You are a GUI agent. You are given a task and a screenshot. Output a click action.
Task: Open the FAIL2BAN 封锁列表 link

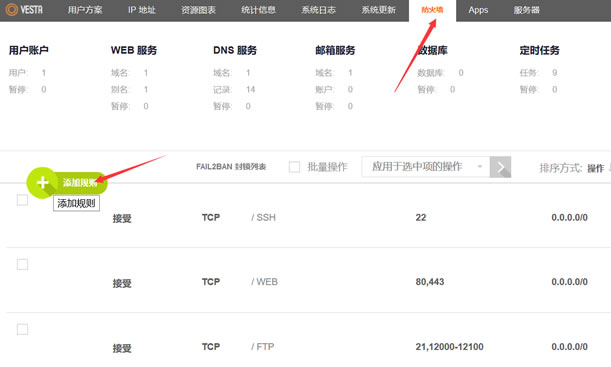[x=231, y=167]
